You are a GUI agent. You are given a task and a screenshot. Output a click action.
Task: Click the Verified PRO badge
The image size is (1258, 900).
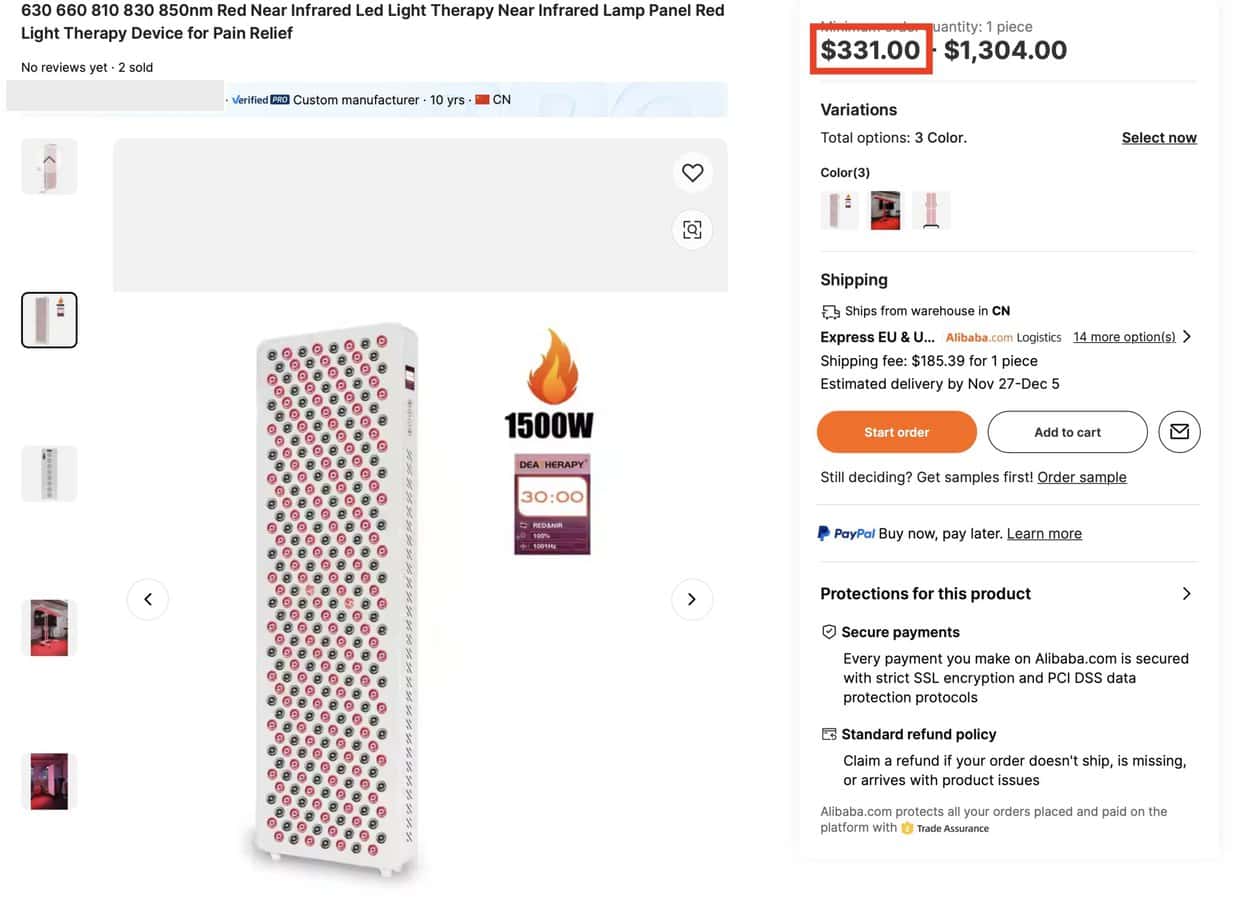[x=260, y=100]
